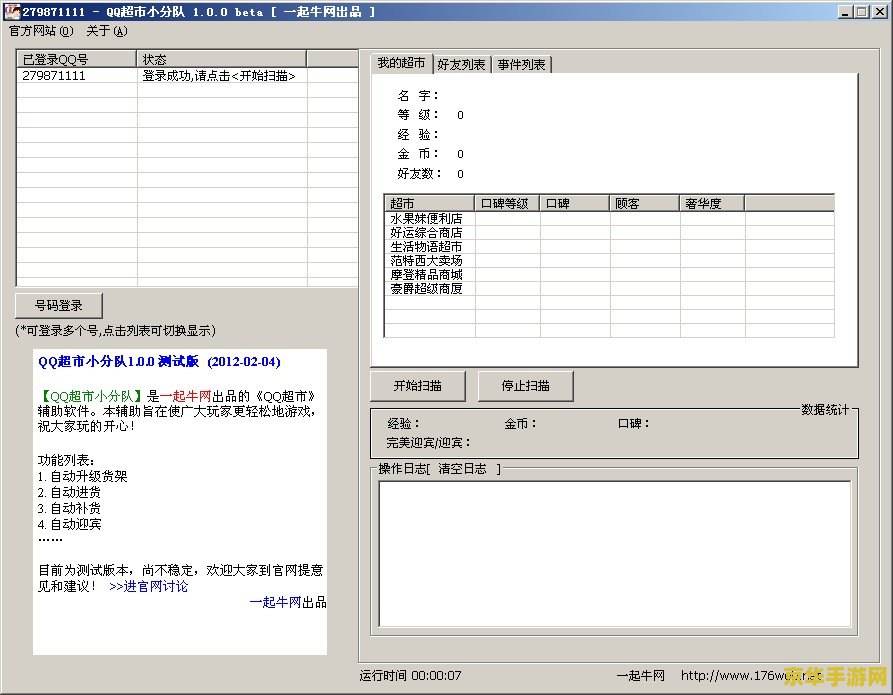Open the >>进官网讨论 link
Screen dimensions: 893x695
tap(148, 586)
